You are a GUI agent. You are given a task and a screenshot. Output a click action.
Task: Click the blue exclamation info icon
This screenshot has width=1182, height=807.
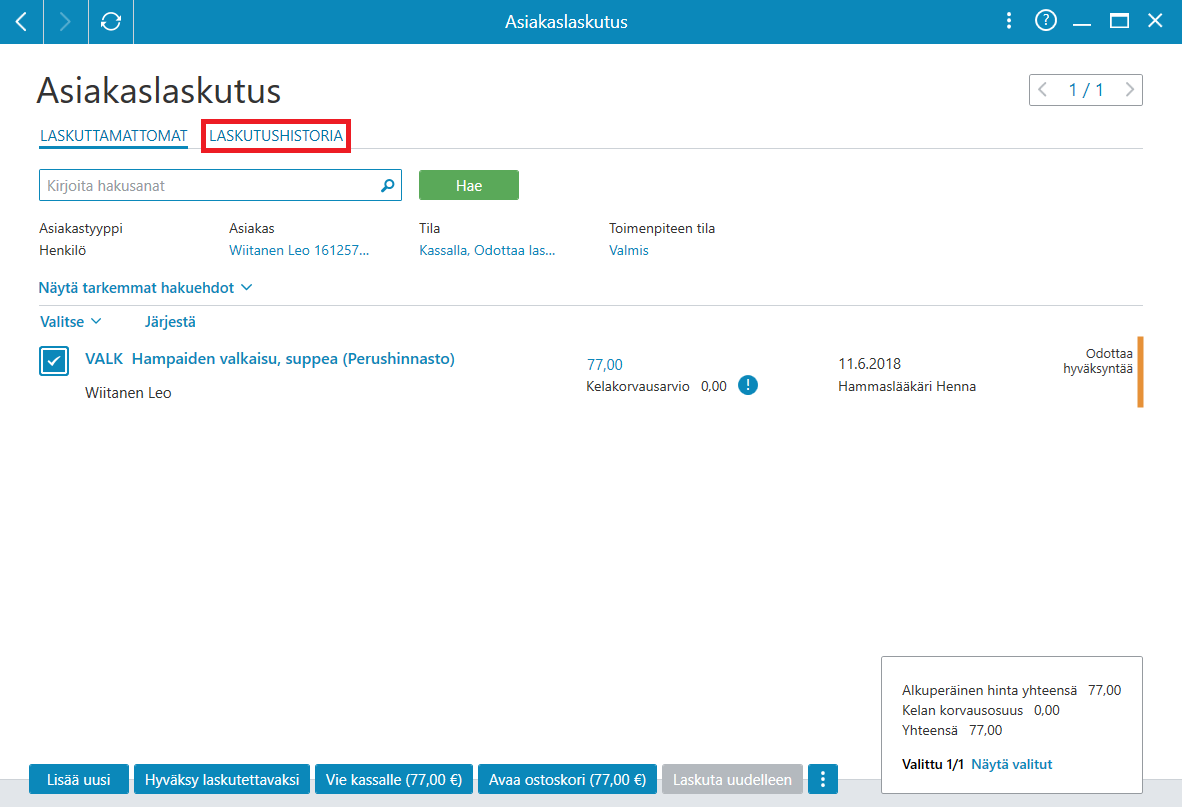click(x=748, y=386)
